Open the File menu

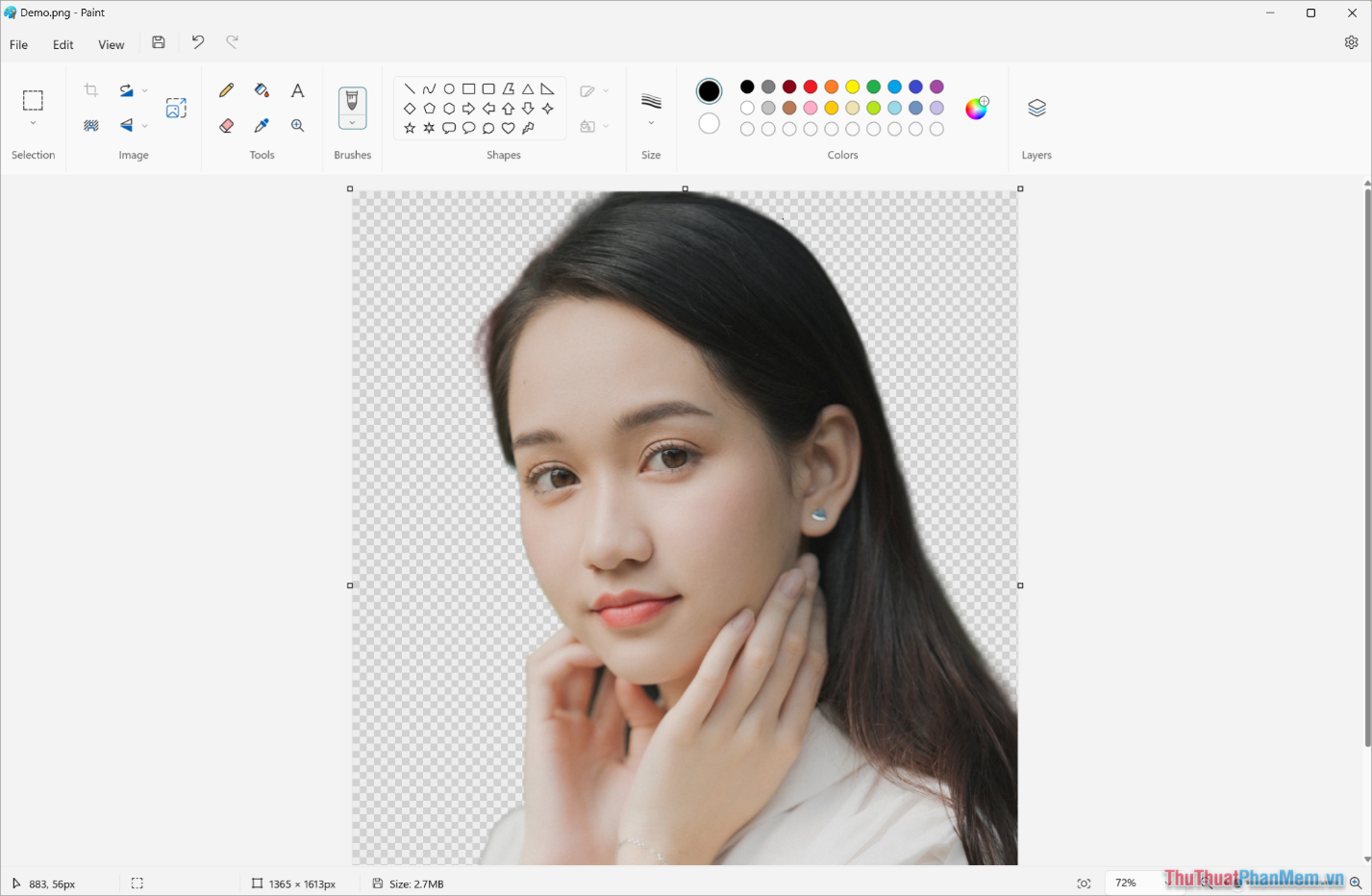(17, 44)
